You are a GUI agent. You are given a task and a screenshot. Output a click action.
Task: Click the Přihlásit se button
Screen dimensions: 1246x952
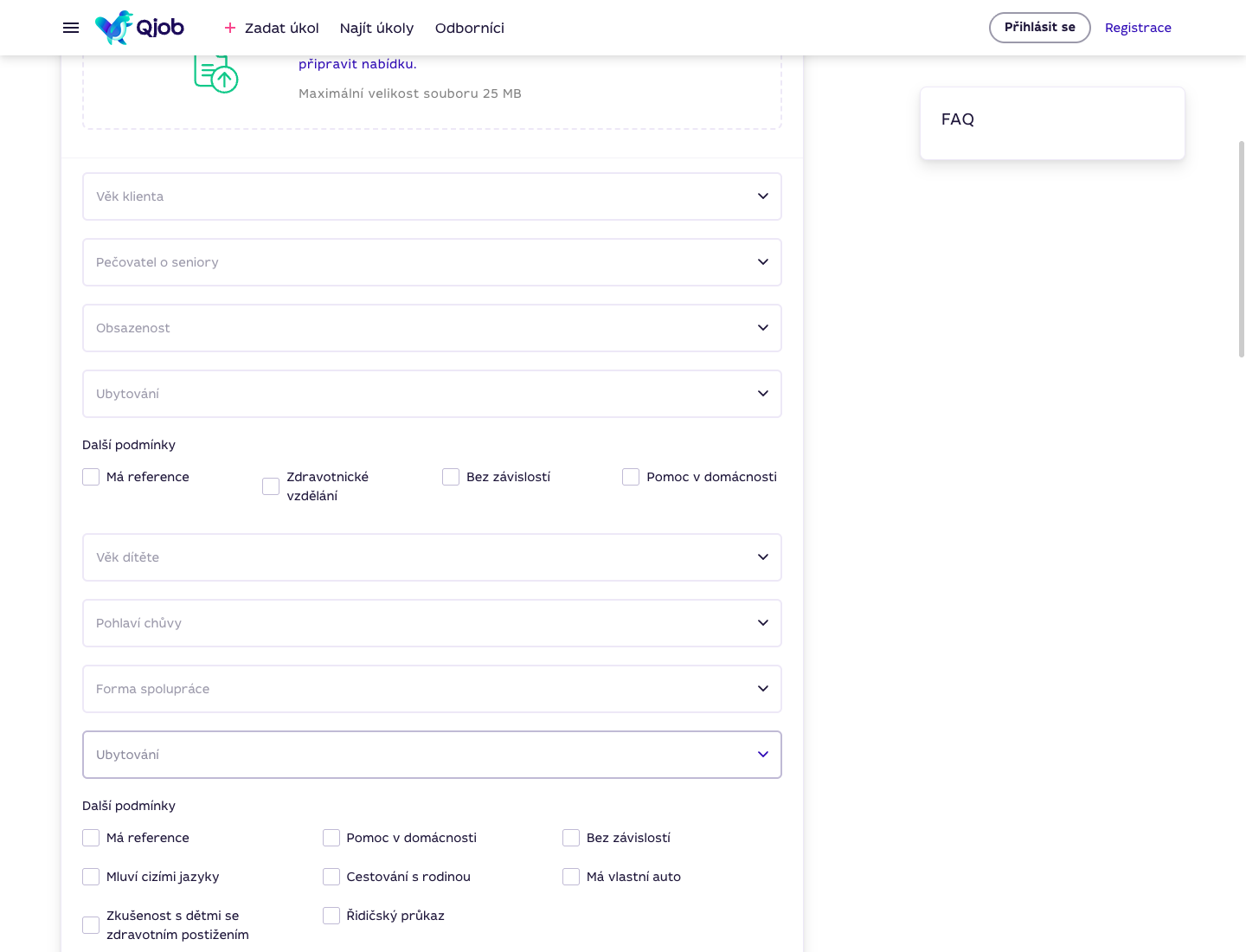click(1040, 28)
